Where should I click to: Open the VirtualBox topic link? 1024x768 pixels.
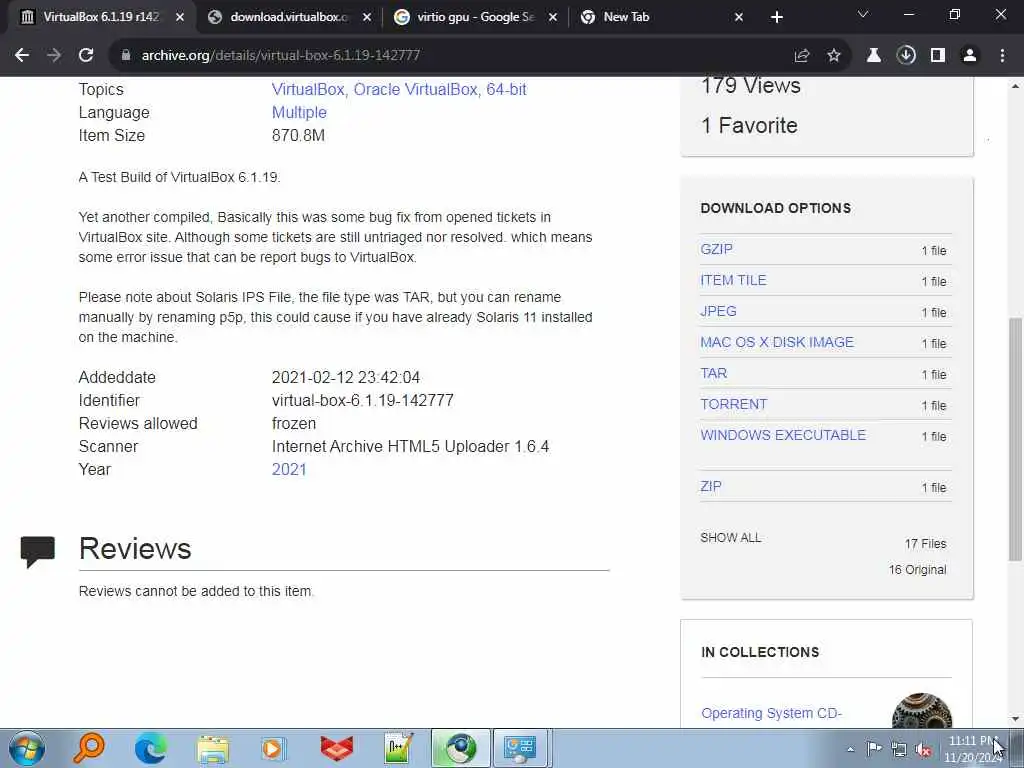(308, 89)
